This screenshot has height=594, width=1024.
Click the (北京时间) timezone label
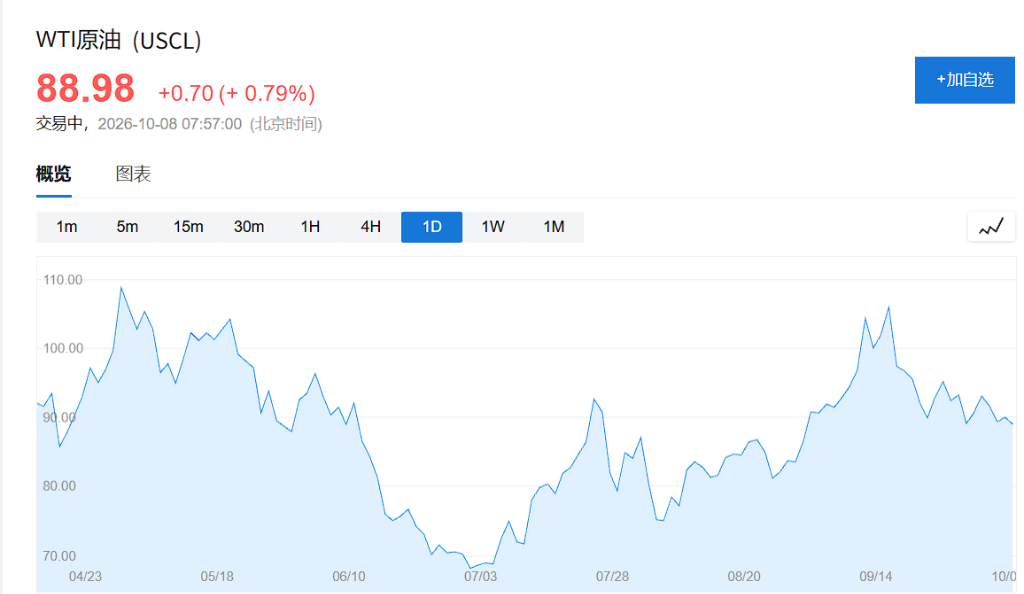286,124
